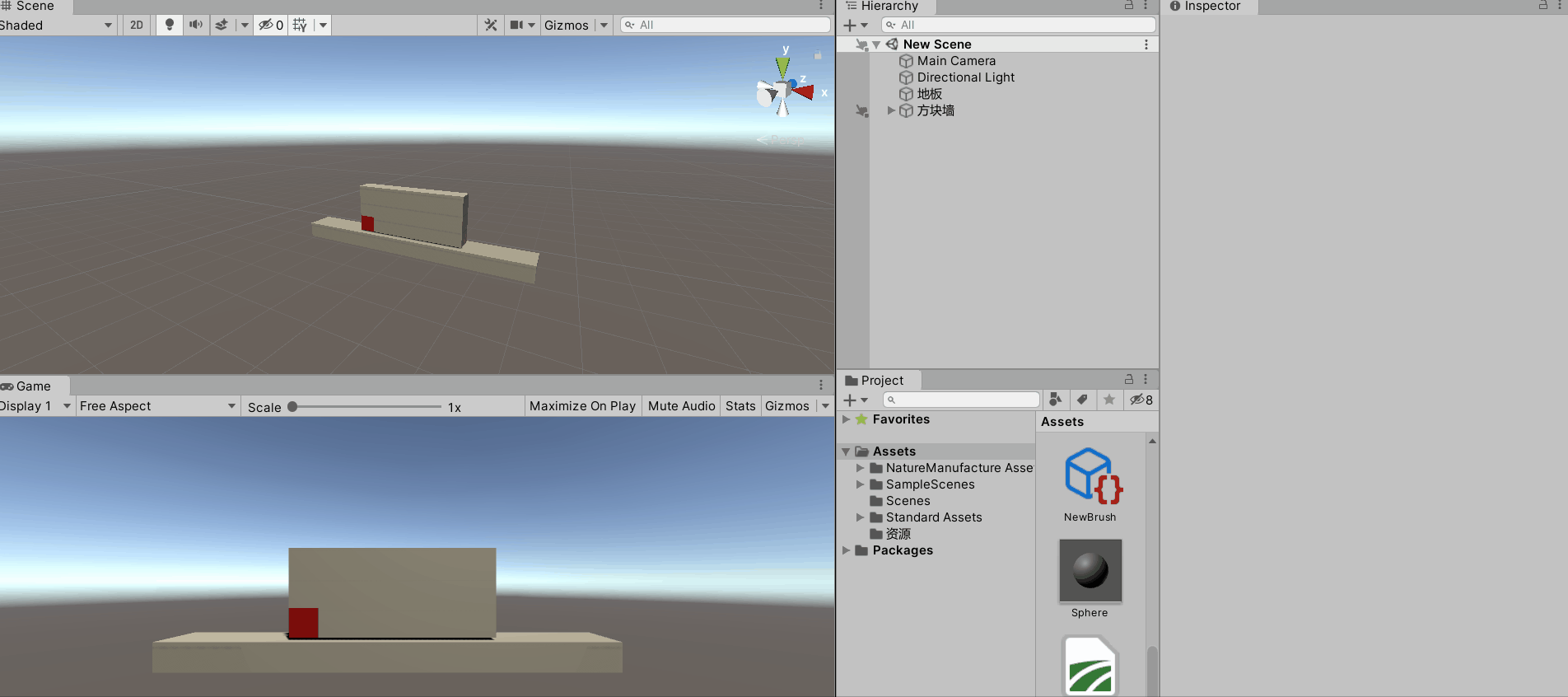Toggle 2D view mode in Scene
This screenshot has width=1568, height=697.
click(x=137, y=25)
